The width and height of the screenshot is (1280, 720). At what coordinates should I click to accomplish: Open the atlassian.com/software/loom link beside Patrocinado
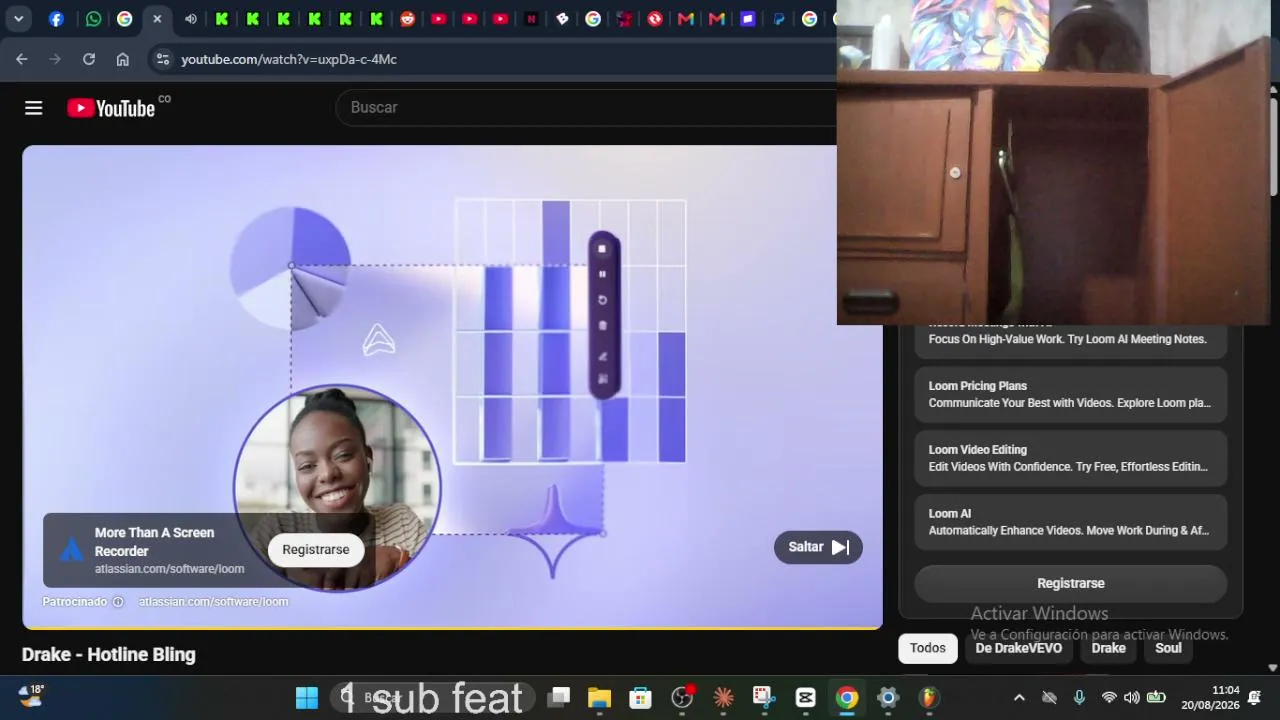(x=213, y=602)
